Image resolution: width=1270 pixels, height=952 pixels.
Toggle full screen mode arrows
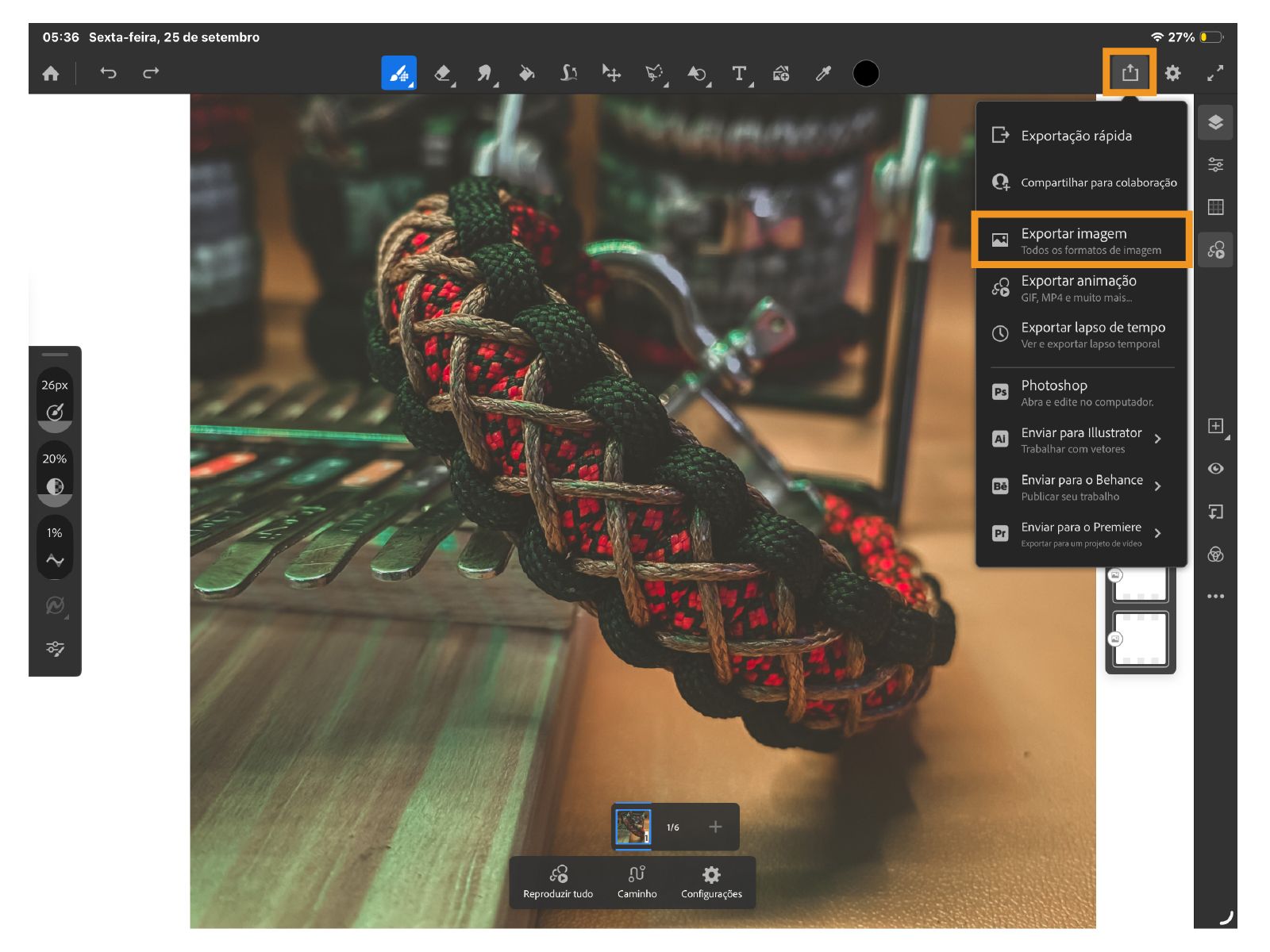click(x=1215, y=74)
